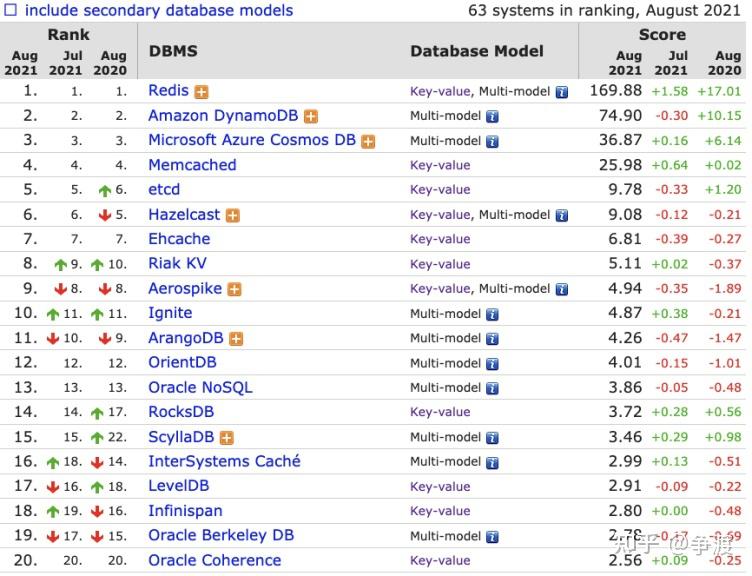Open the Hazelcast link
The height and width of the screenshot is (576, 752).
(x=184, y=214)
